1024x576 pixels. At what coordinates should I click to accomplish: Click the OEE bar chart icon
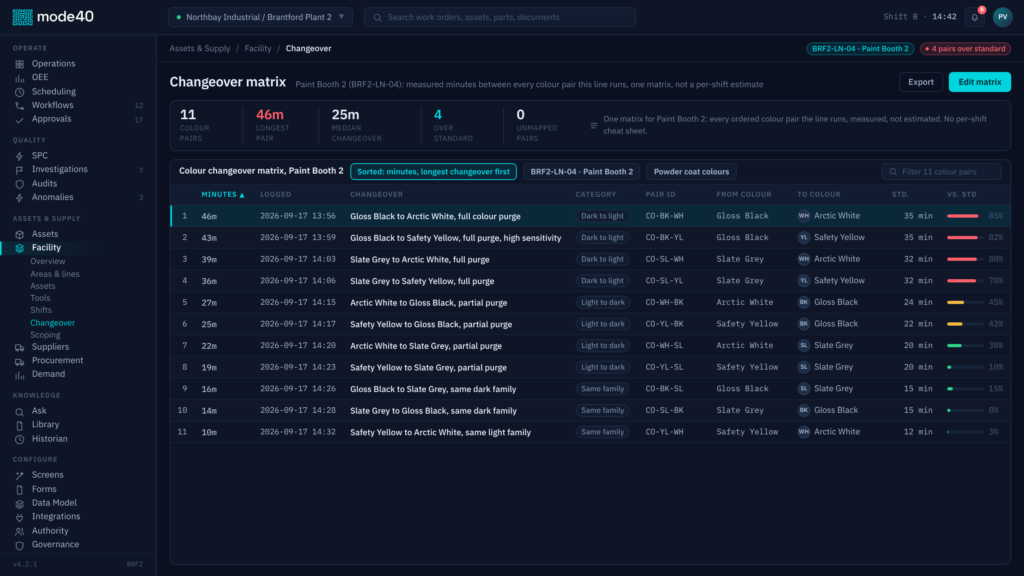[x=20, y=78]
